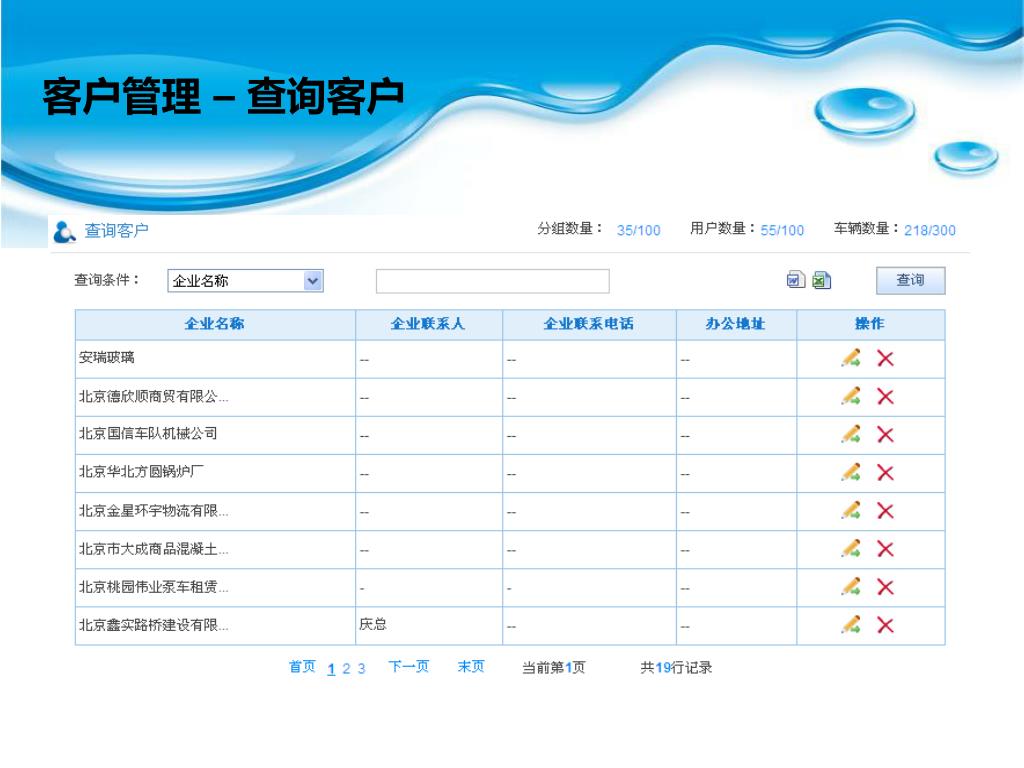Edit the 北京市大成商品混凝土... row
Screen dimensions: 1024x768
tap(851, 549)
